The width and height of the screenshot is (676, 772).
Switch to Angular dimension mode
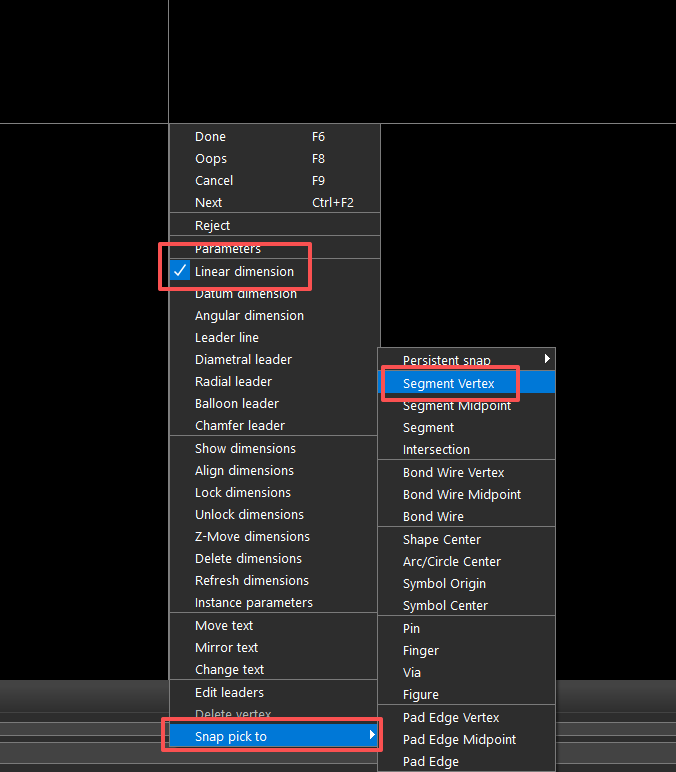(249, 315)
